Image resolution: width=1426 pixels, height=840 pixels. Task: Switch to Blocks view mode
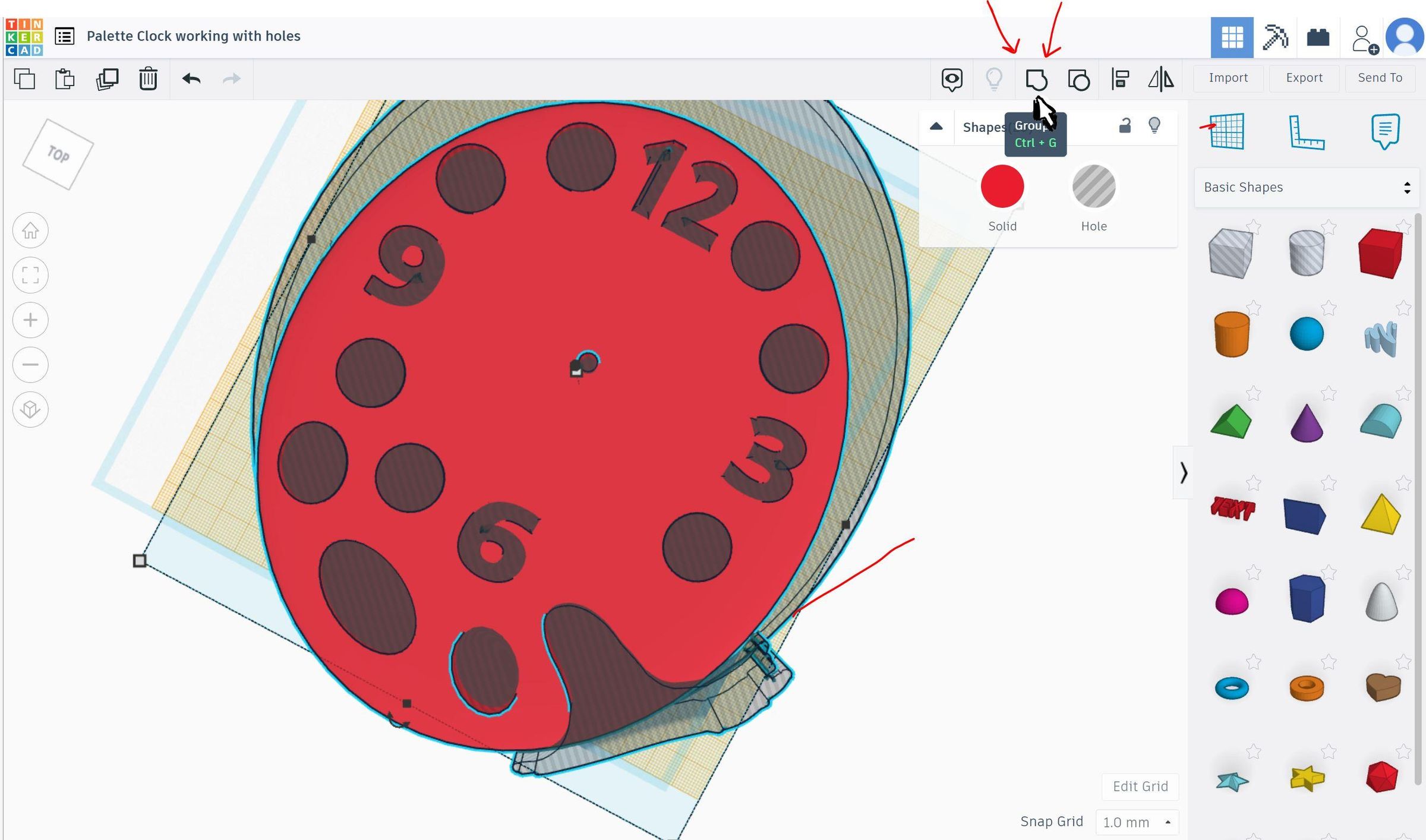coord(1274,37)
